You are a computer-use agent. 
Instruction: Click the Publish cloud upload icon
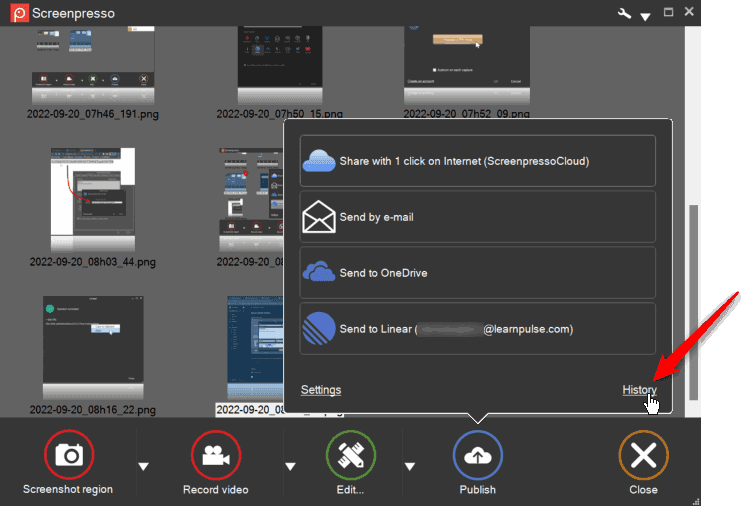click(478, 456)
